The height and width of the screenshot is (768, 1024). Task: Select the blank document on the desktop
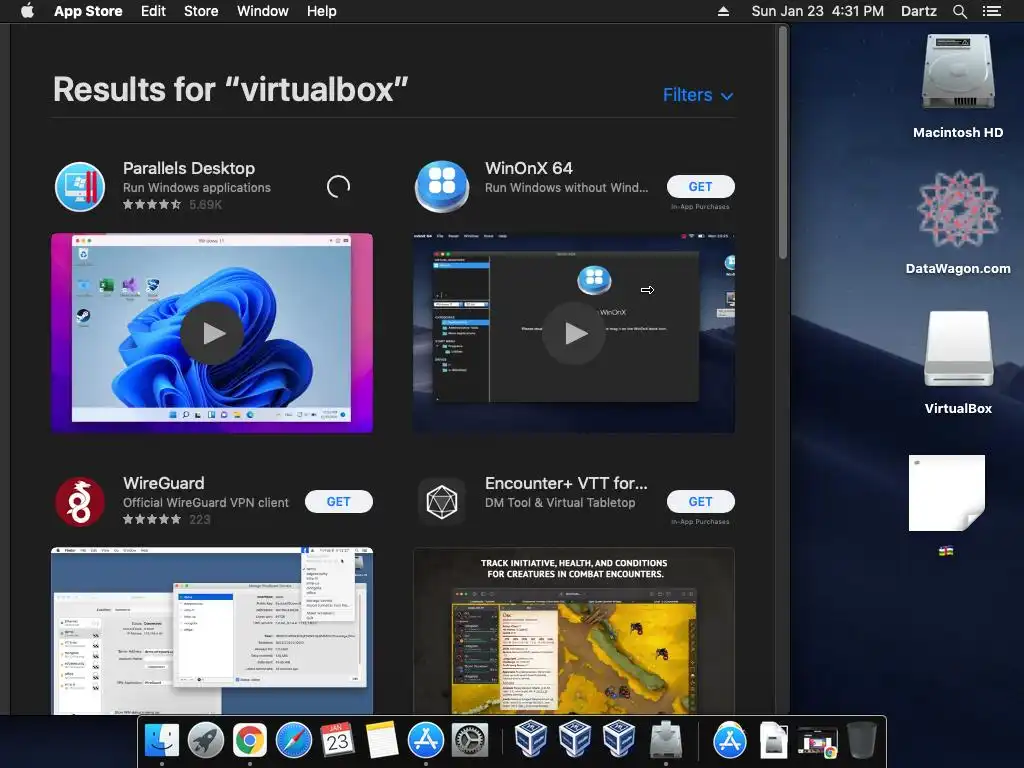(x=946, y=493)
